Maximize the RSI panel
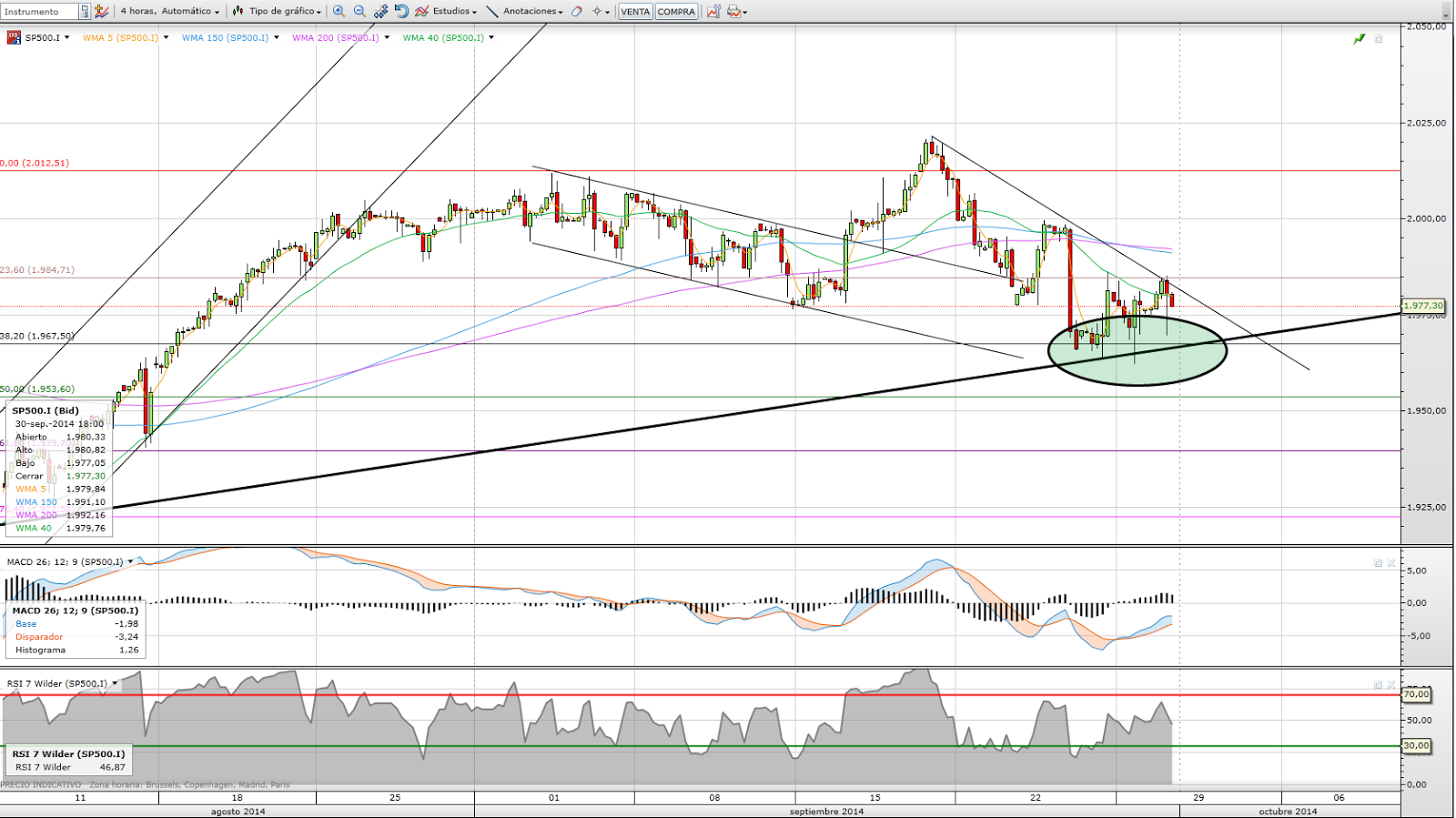 [x=1379, y=685]
